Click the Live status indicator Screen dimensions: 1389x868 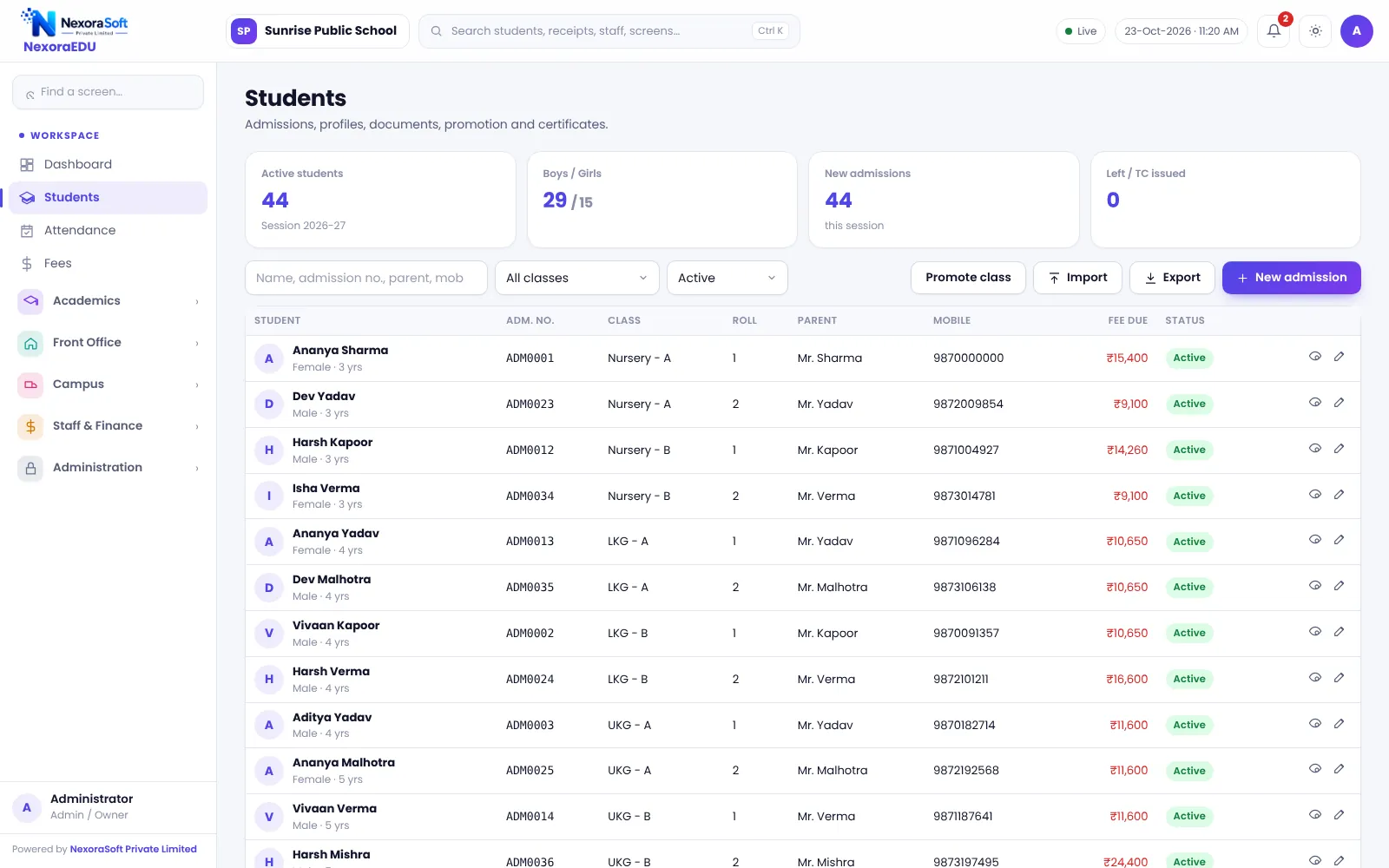(1081, 31)
